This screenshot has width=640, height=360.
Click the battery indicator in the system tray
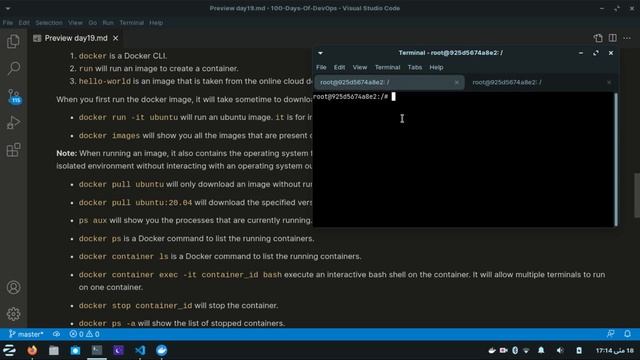click(x=579, y=350)
